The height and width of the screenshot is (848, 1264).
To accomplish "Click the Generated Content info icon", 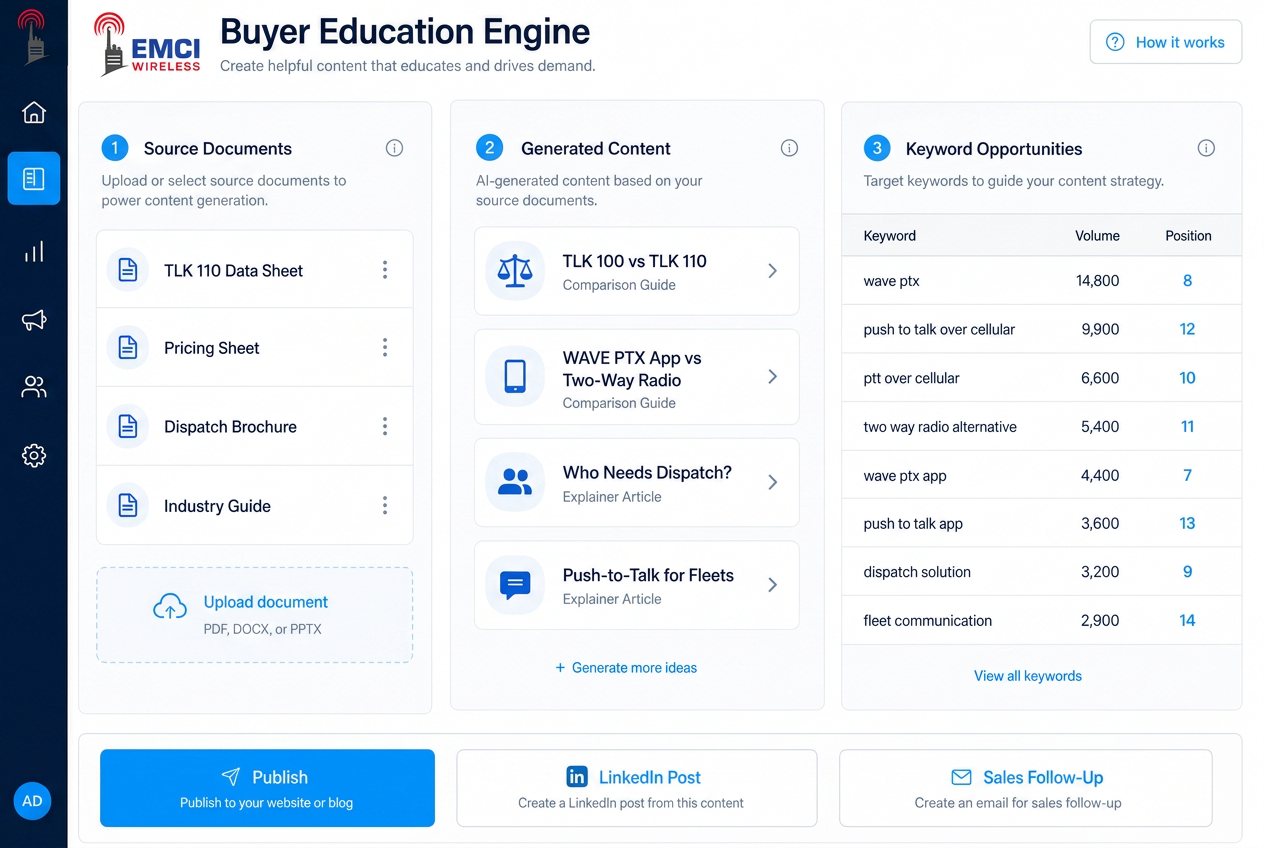I will coord(789,148).
